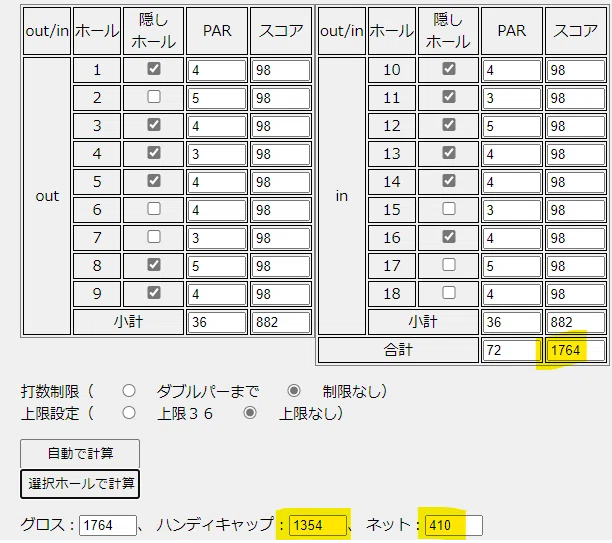612x543 pixels.
Task: Click the score field for hole 1
Action: pyautogui.click(x=281, y=70)
